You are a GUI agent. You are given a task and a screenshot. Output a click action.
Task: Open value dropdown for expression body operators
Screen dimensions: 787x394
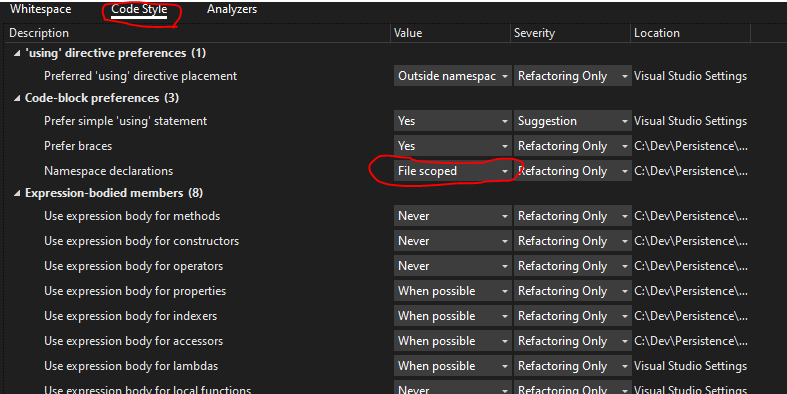point(453,266)
